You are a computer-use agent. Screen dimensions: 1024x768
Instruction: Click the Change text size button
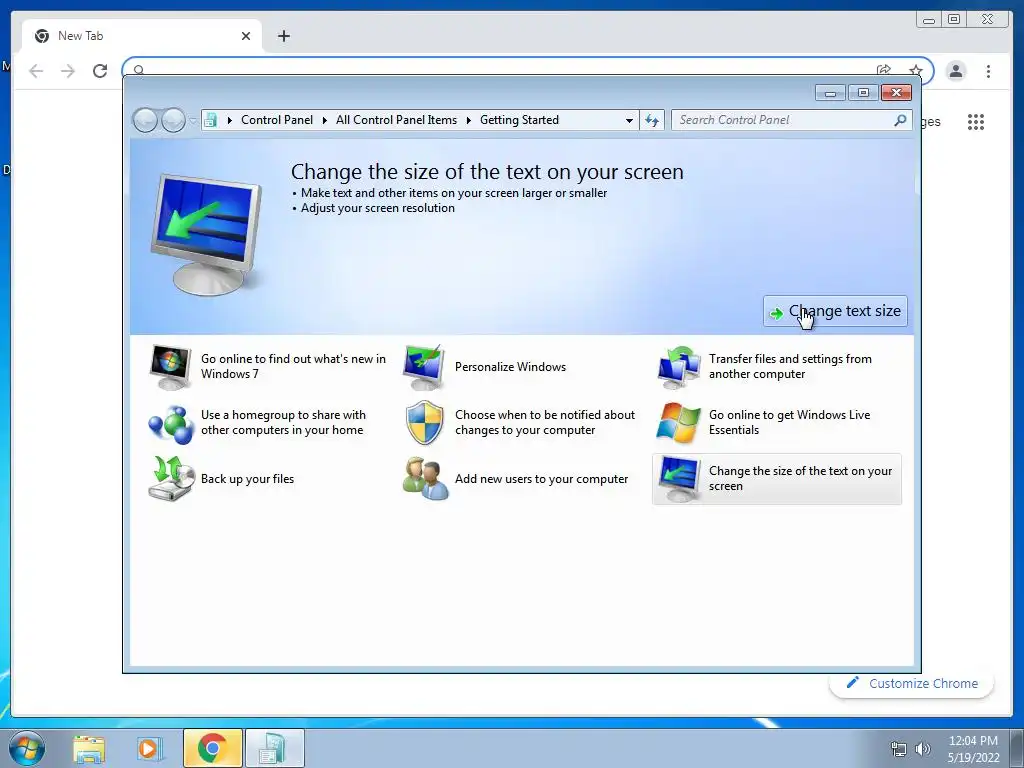[x=835, y=312]
